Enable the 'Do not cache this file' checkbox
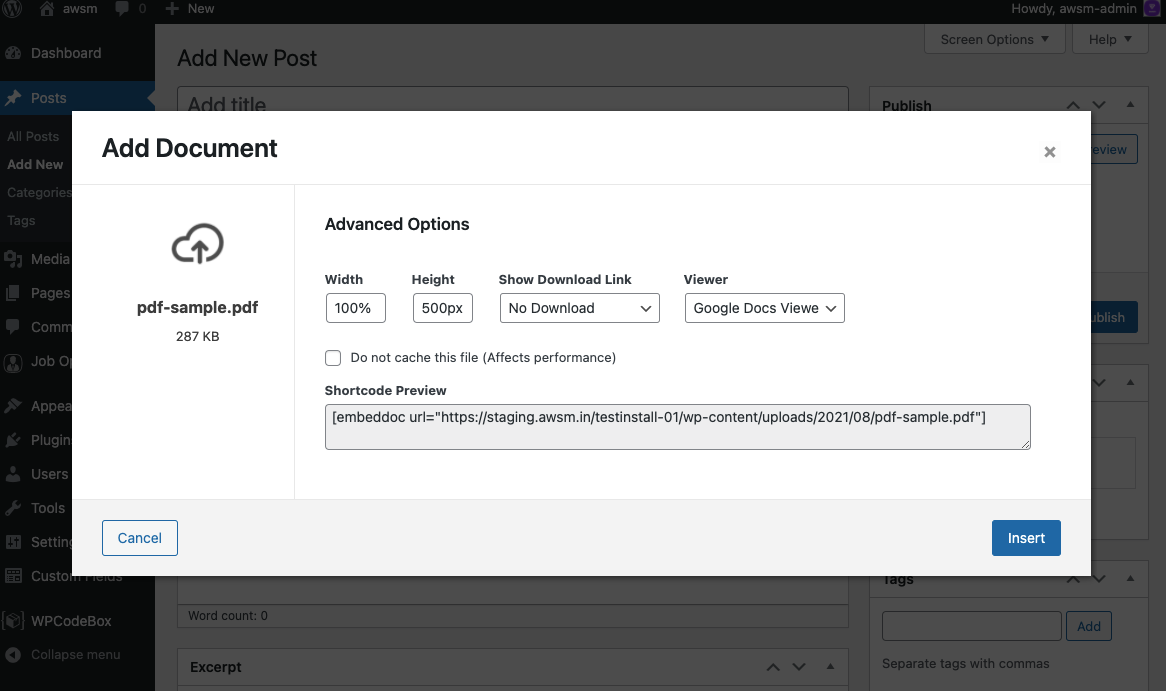Screen dimensions: 1166x691 click(x=333, y=357)
